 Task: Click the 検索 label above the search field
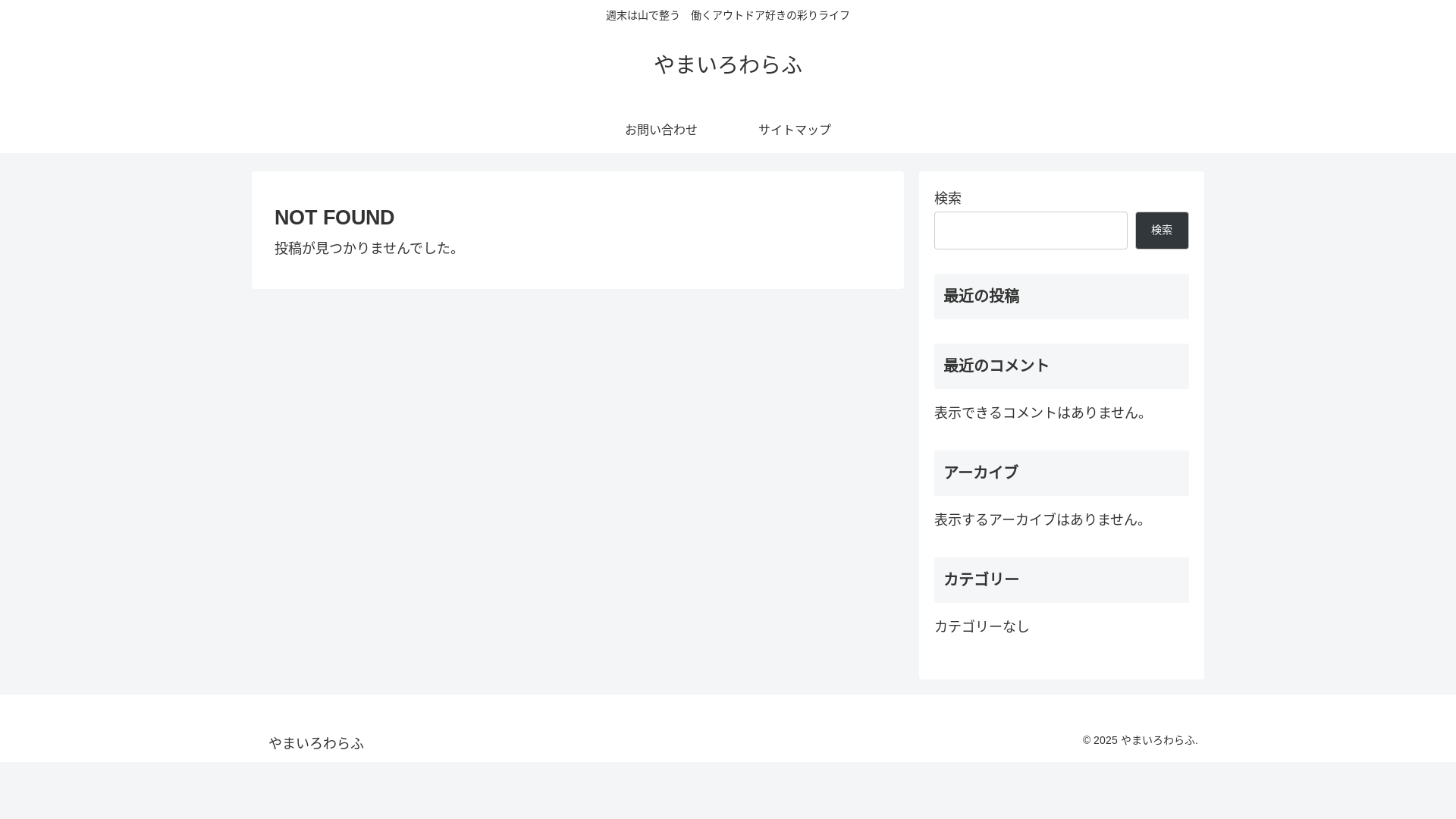(948, 198)
